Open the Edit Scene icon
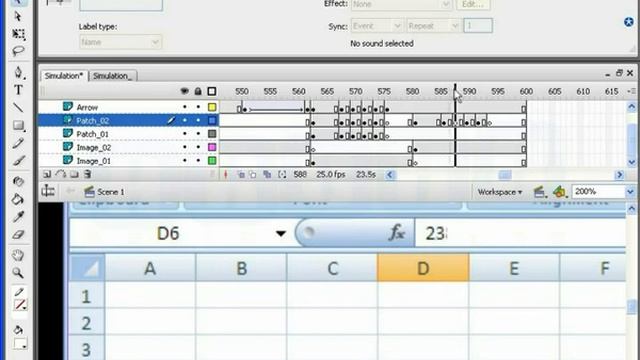The image size is (640, 360). [539, 191]
